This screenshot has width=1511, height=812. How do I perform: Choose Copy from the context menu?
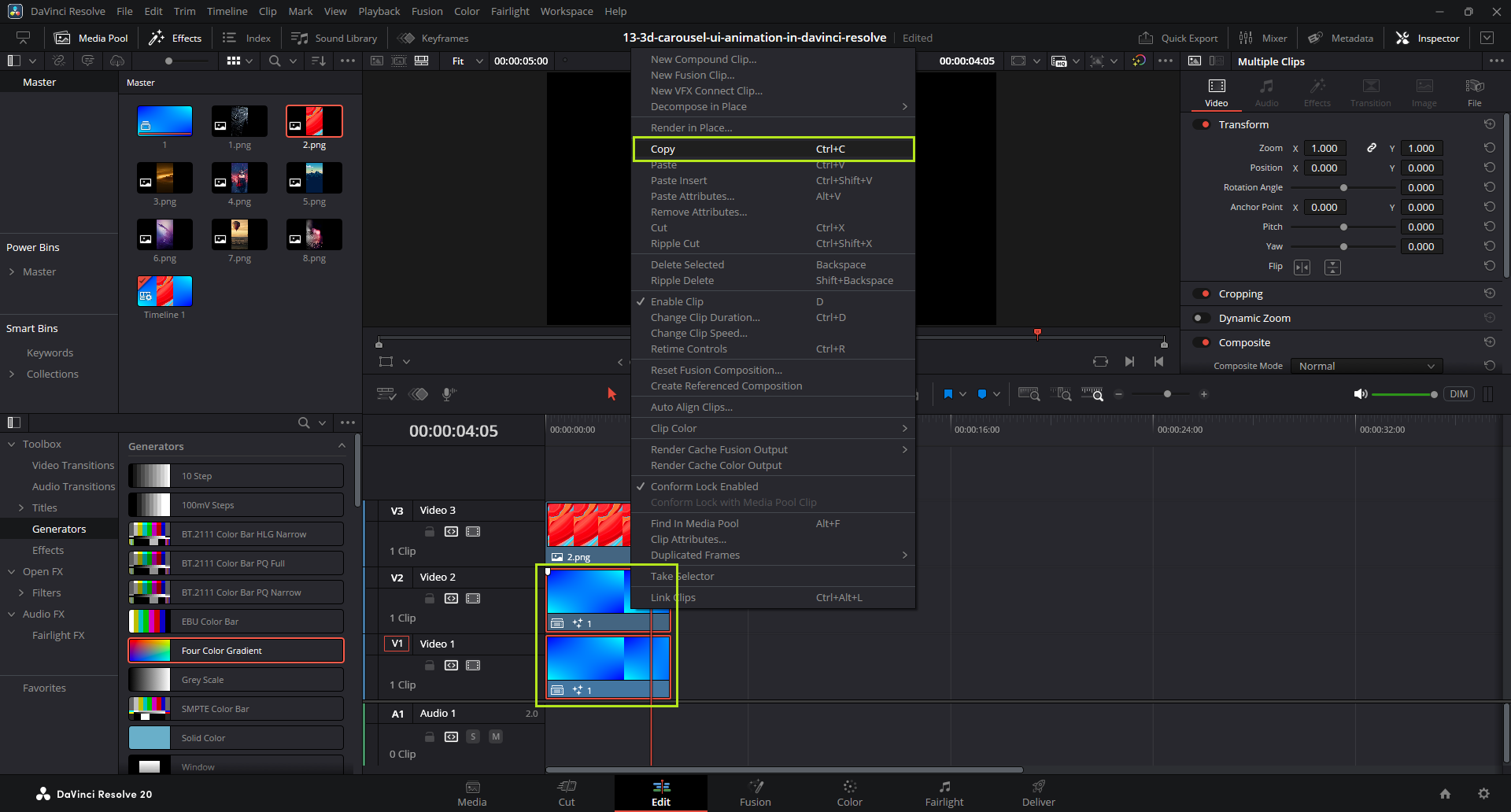click(663, 149)
